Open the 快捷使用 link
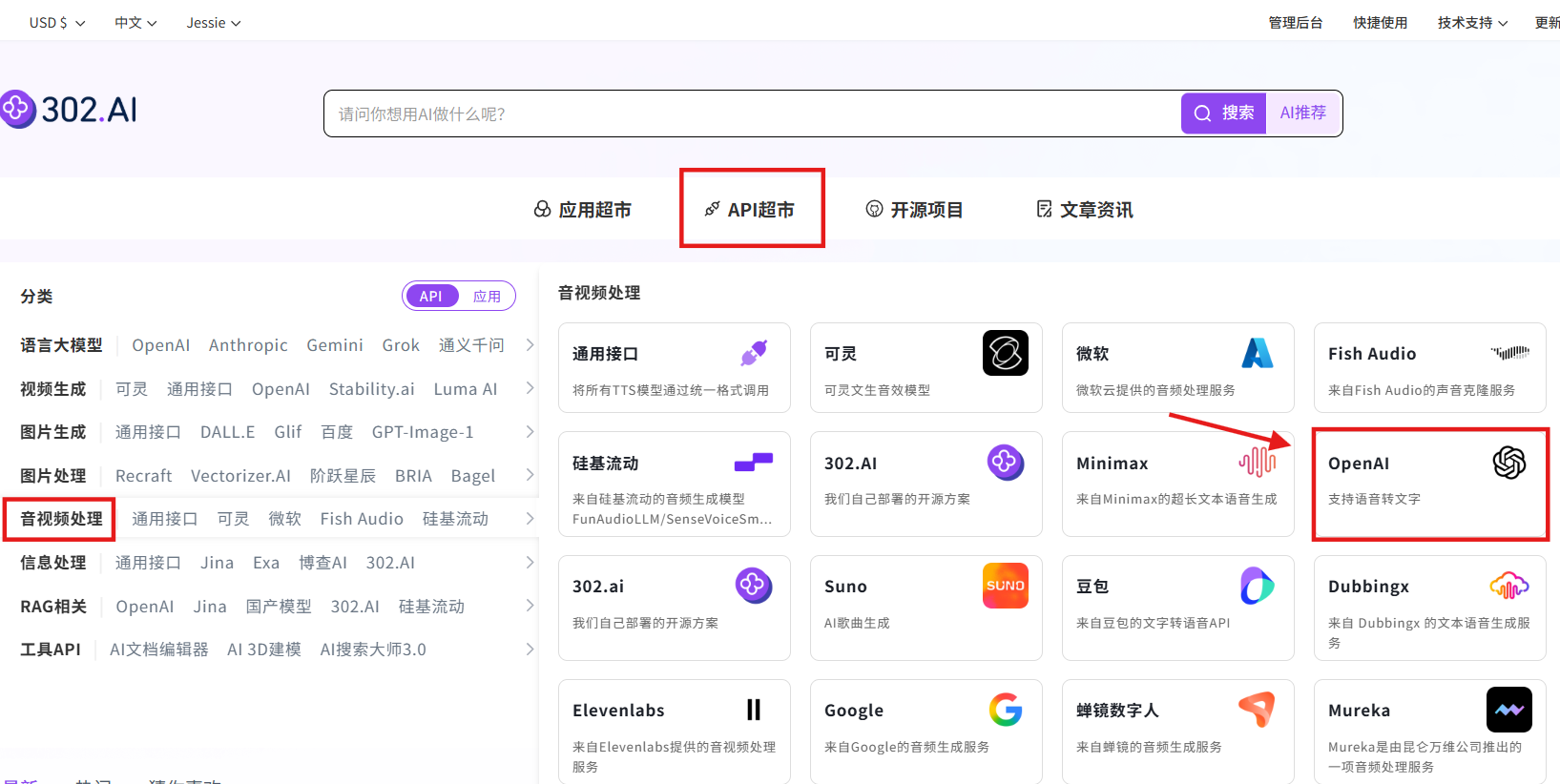 point(1380,23)
